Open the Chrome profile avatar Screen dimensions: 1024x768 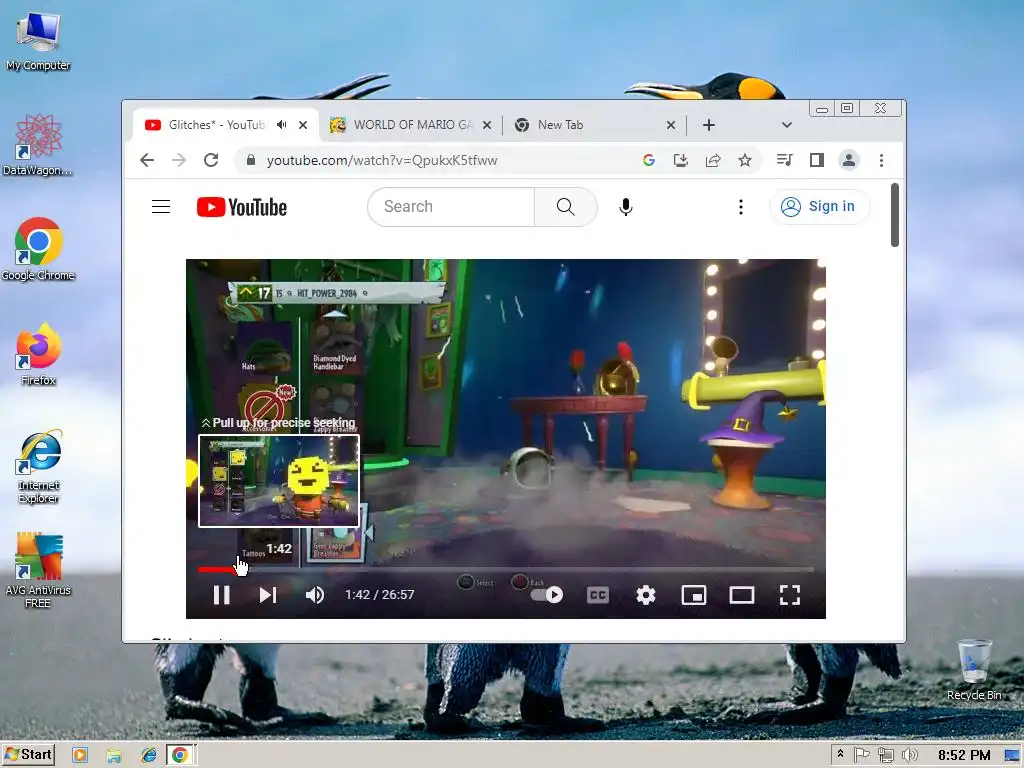[848, 160]
